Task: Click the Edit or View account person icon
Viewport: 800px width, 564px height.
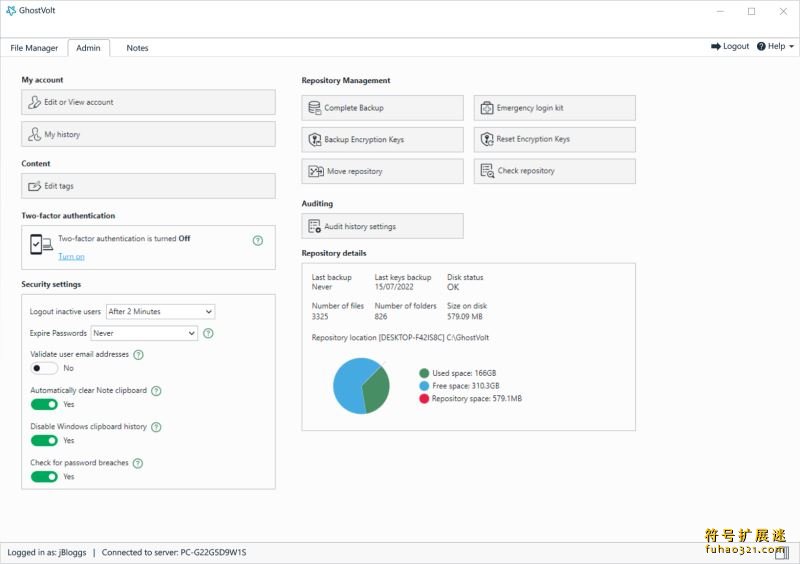Action: tap(34, 102)
